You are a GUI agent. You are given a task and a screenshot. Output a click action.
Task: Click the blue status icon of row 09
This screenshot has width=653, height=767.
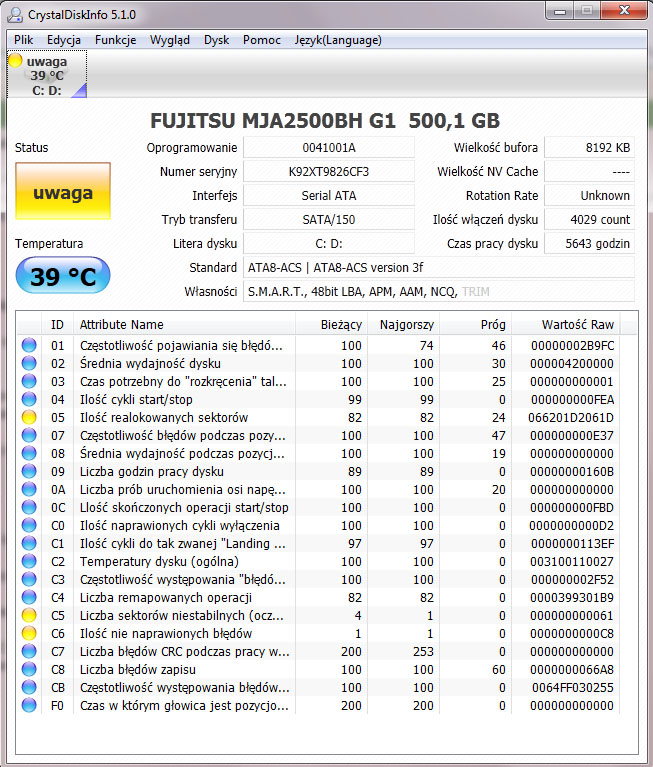29,471
